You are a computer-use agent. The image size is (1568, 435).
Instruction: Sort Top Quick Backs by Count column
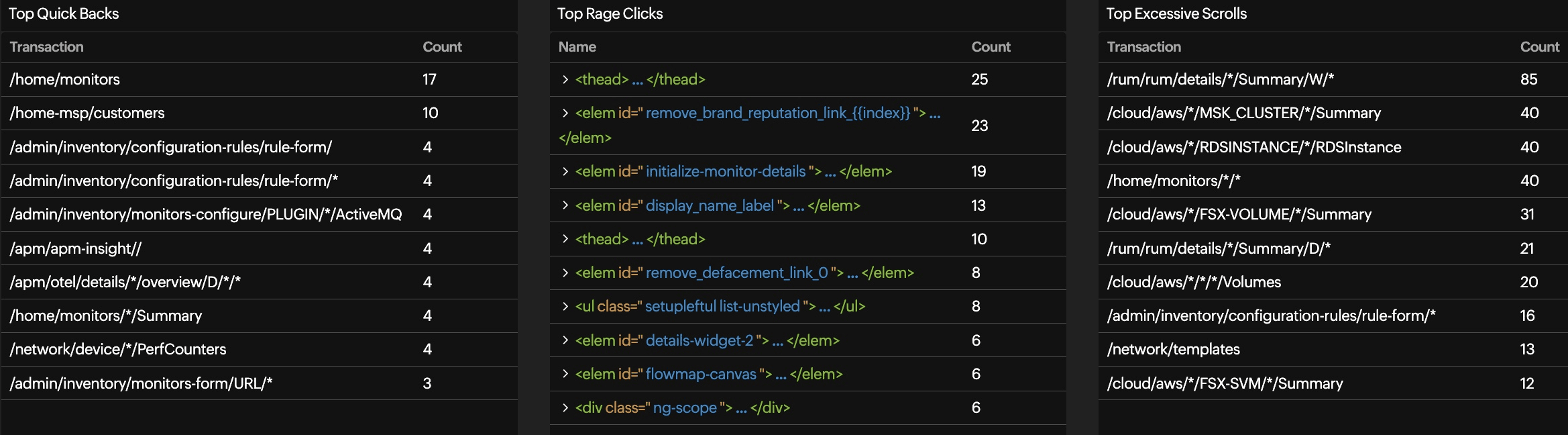click(x=442, y=47)
